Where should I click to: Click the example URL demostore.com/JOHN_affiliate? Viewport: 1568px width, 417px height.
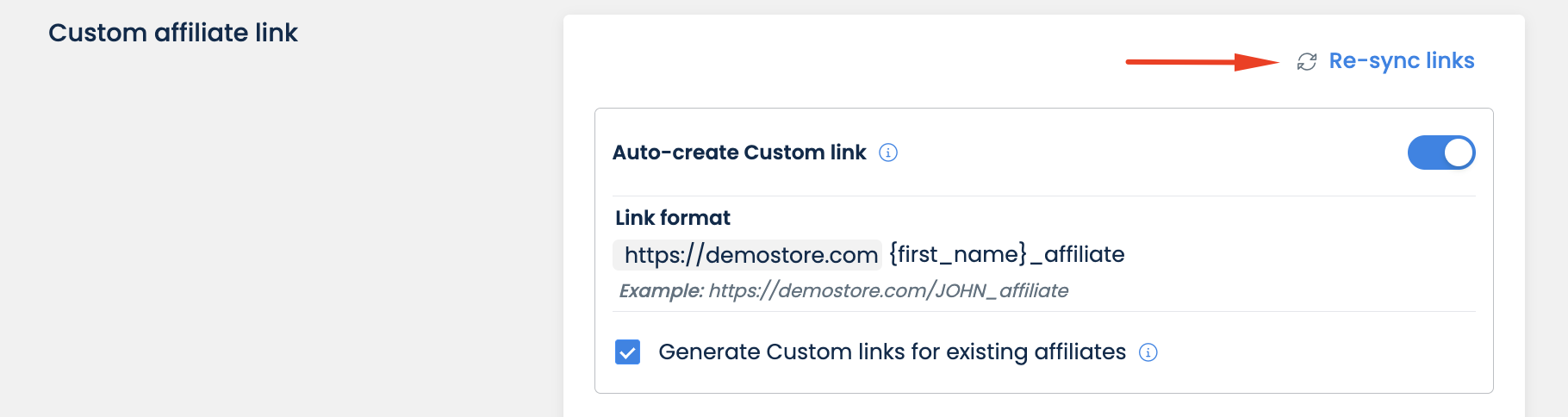click(x=887, y=291)
